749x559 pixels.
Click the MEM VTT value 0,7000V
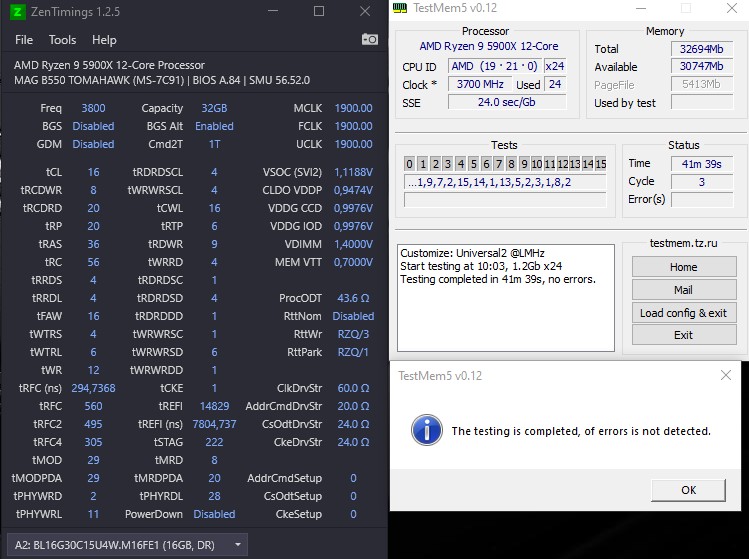353,262
